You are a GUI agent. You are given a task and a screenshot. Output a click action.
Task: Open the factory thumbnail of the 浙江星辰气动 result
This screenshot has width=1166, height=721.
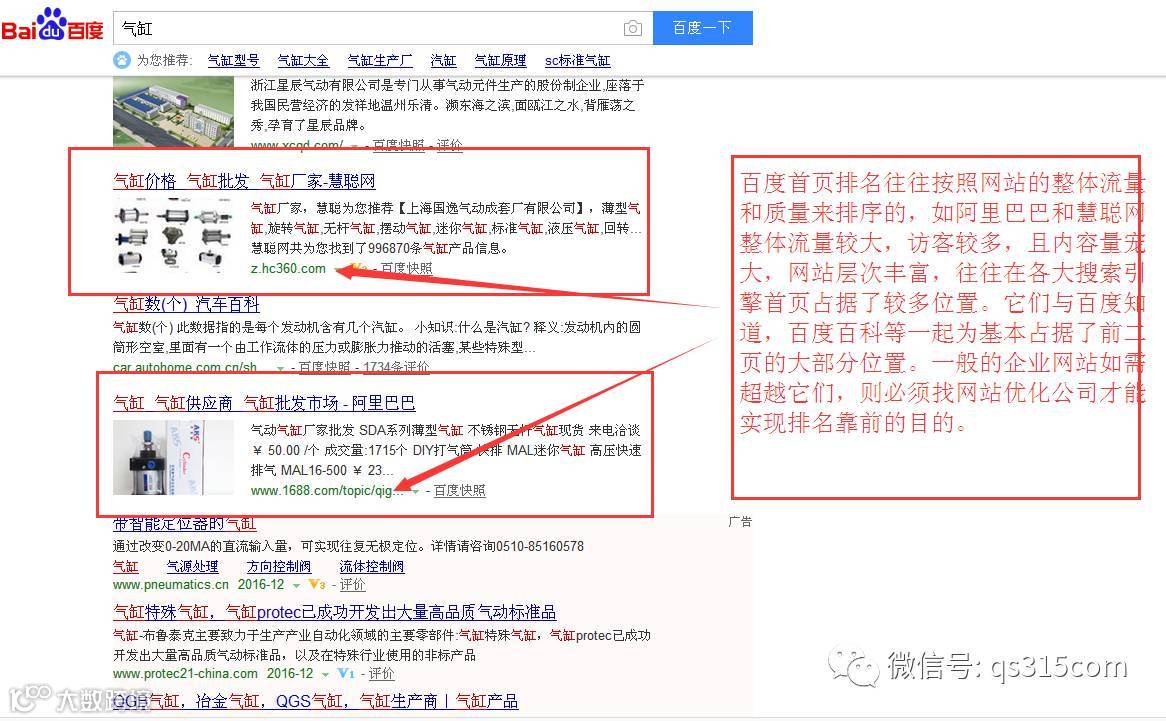point(173,112)
